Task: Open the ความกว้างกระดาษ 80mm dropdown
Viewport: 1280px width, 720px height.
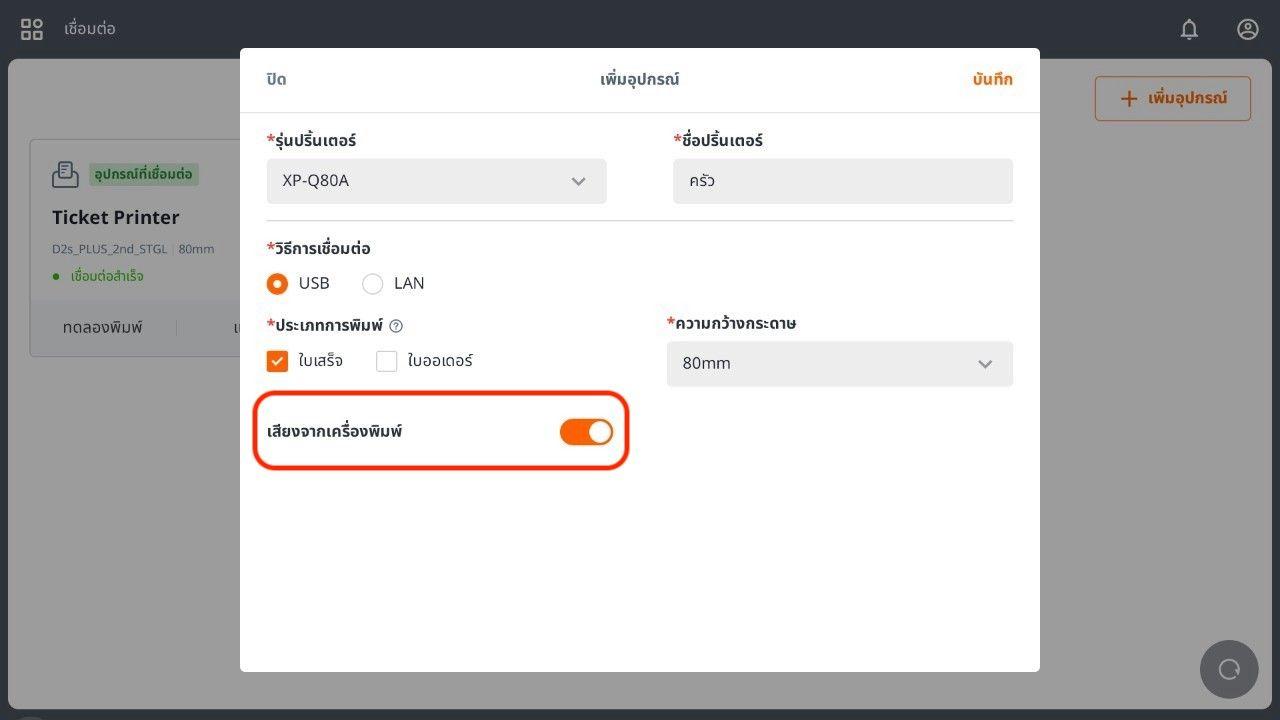Action: coord(839,364)
